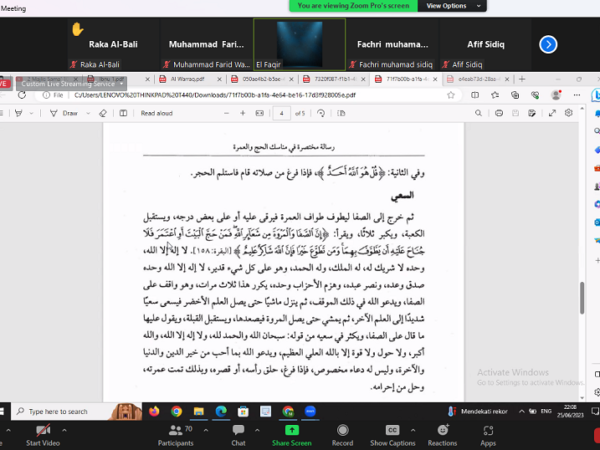The image size is (600, 450).
Task: Show next participants with blue arrow
Action: click(x=548, y=44)
